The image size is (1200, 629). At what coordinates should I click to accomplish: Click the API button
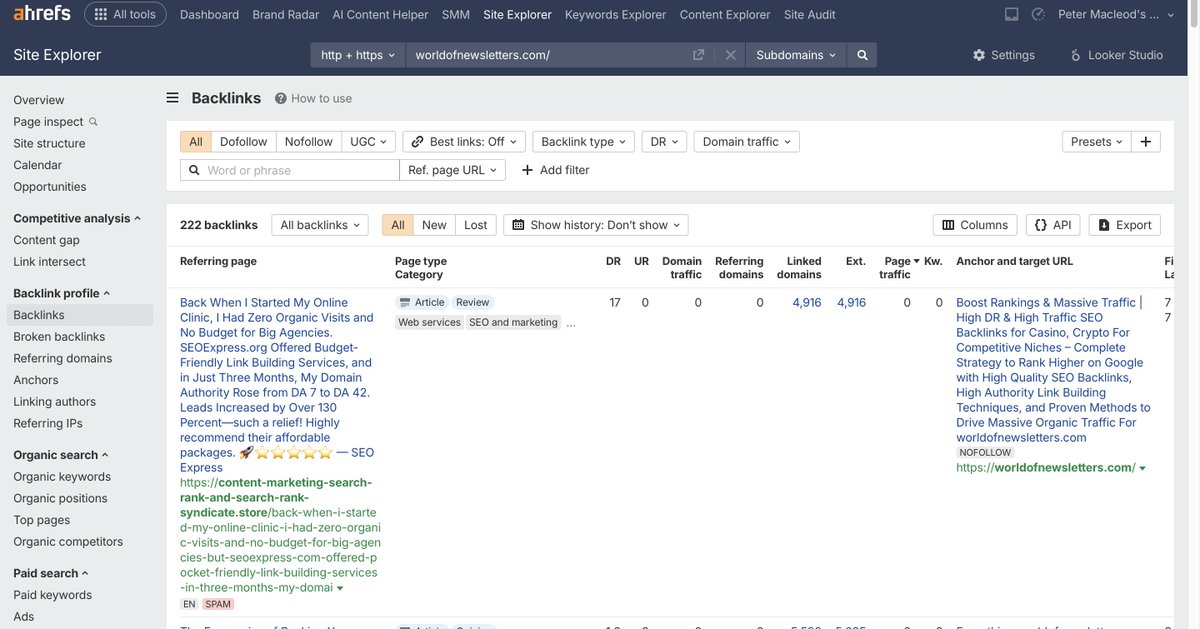coord(1053,225)
